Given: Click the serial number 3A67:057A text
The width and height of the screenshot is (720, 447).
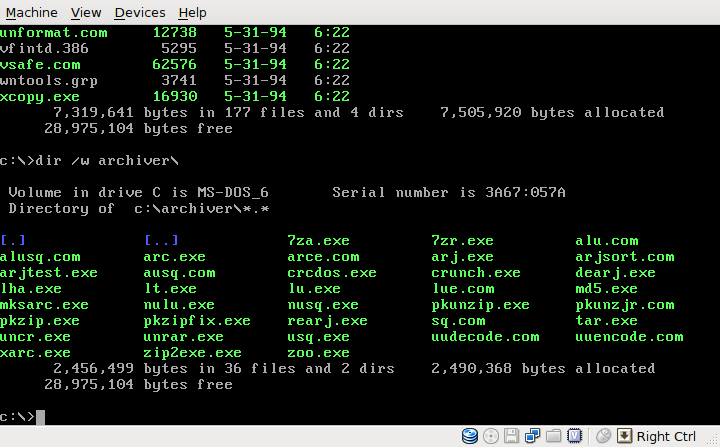Looking at the screenshot, I should [x=526, y=192].
